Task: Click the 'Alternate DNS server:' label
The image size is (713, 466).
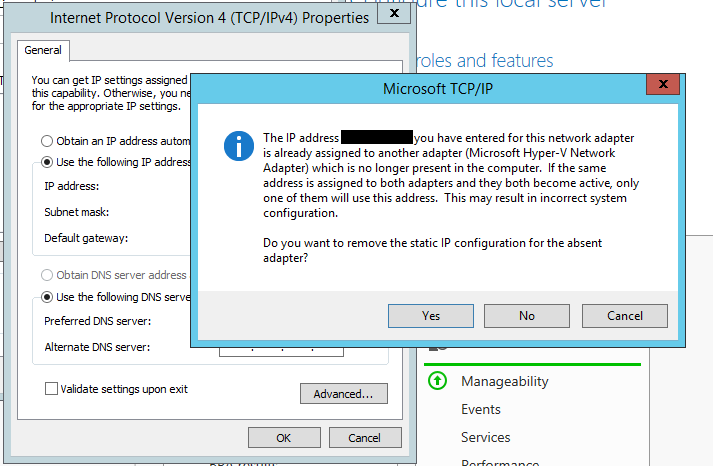Action: (x=97, y=347)
